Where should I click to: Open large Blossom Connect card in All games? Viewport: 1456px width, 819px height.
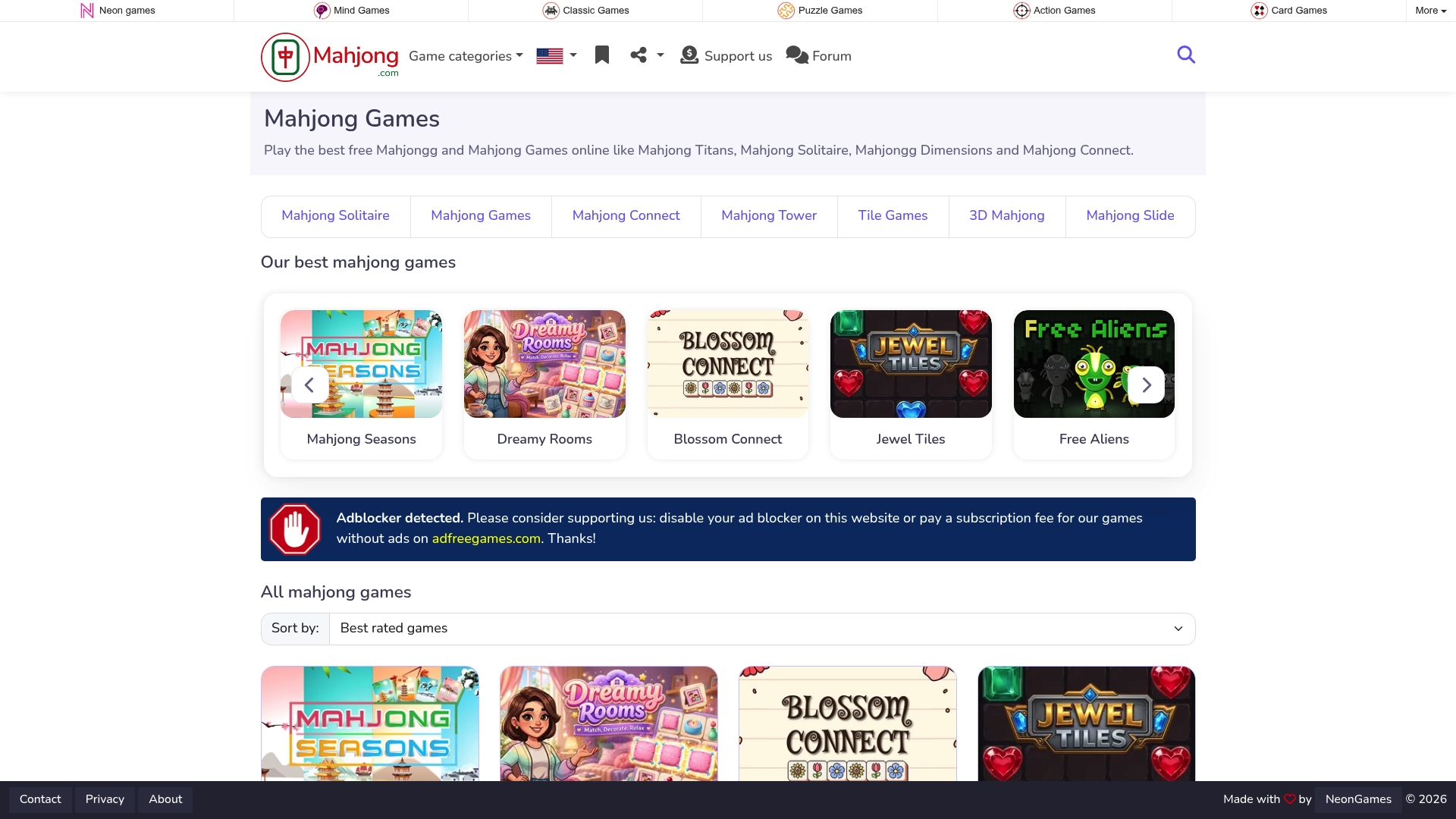click(848, 723)
